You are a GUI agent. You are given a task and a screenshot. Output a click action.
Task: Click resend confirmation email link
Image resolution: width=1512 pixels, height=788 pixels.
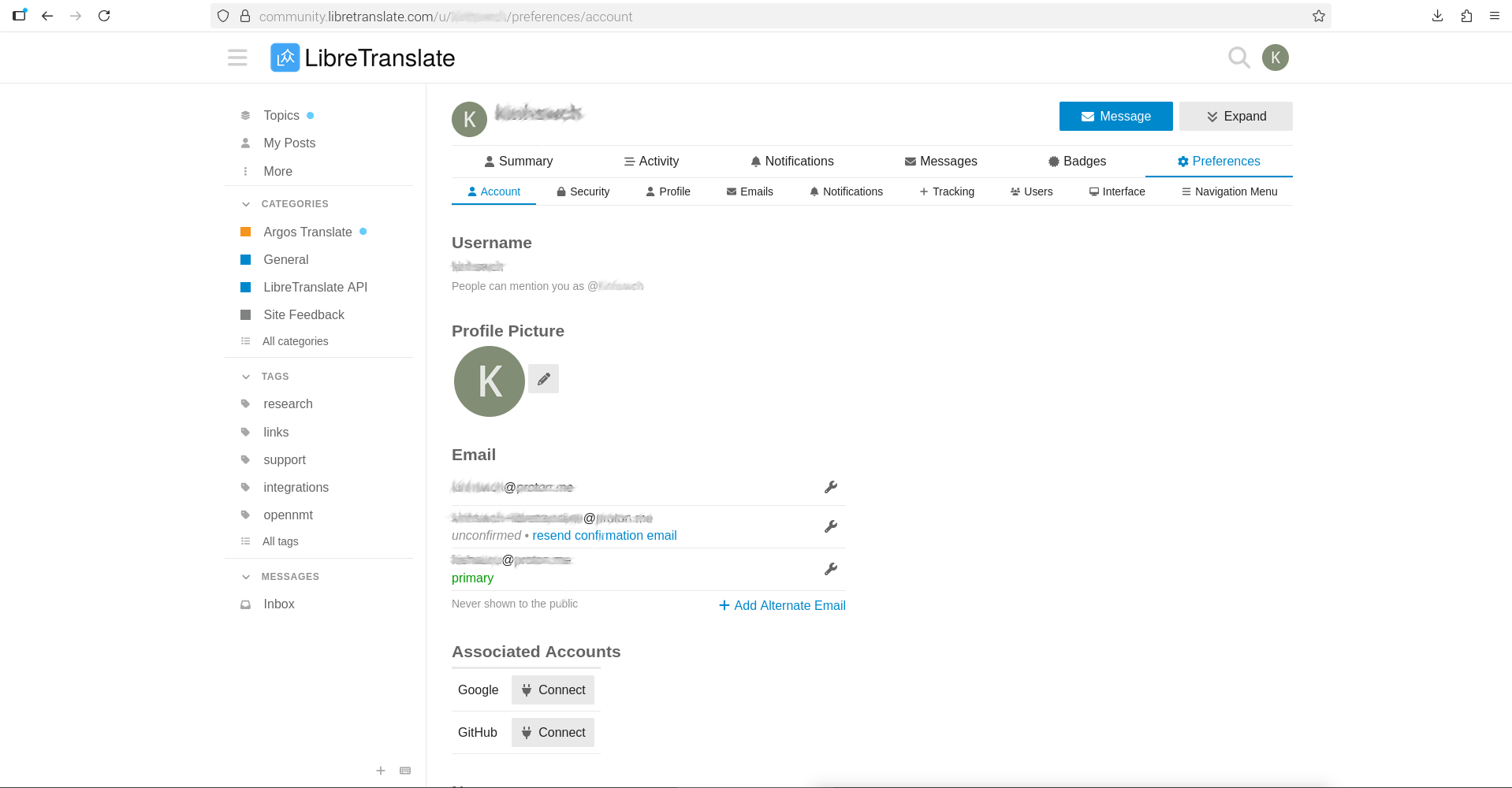[604, 536]
